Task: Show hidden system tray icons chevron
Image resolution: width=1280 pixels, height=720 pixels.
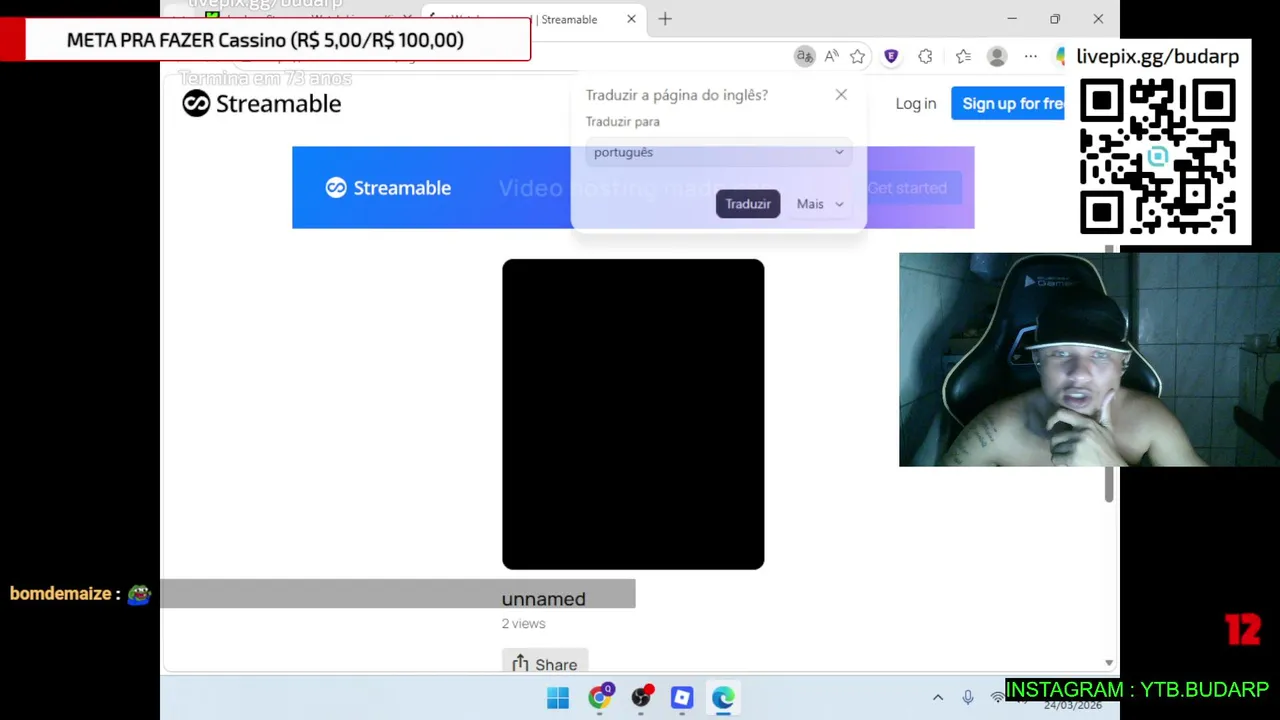Action: pyautogui.click(x=937, y=698)
